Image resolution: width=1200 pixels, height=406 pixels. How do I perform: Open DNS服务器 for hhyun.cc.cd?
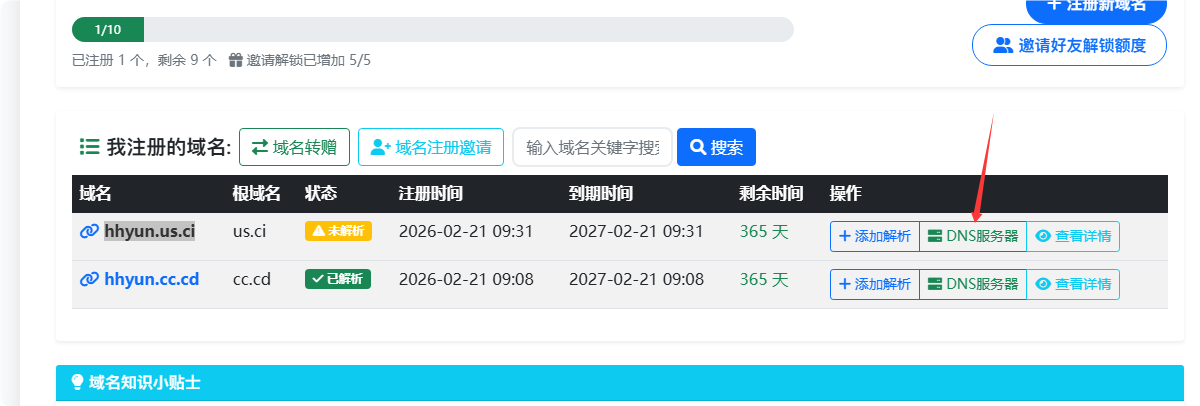pyautogui.click(x=973, y=284)
